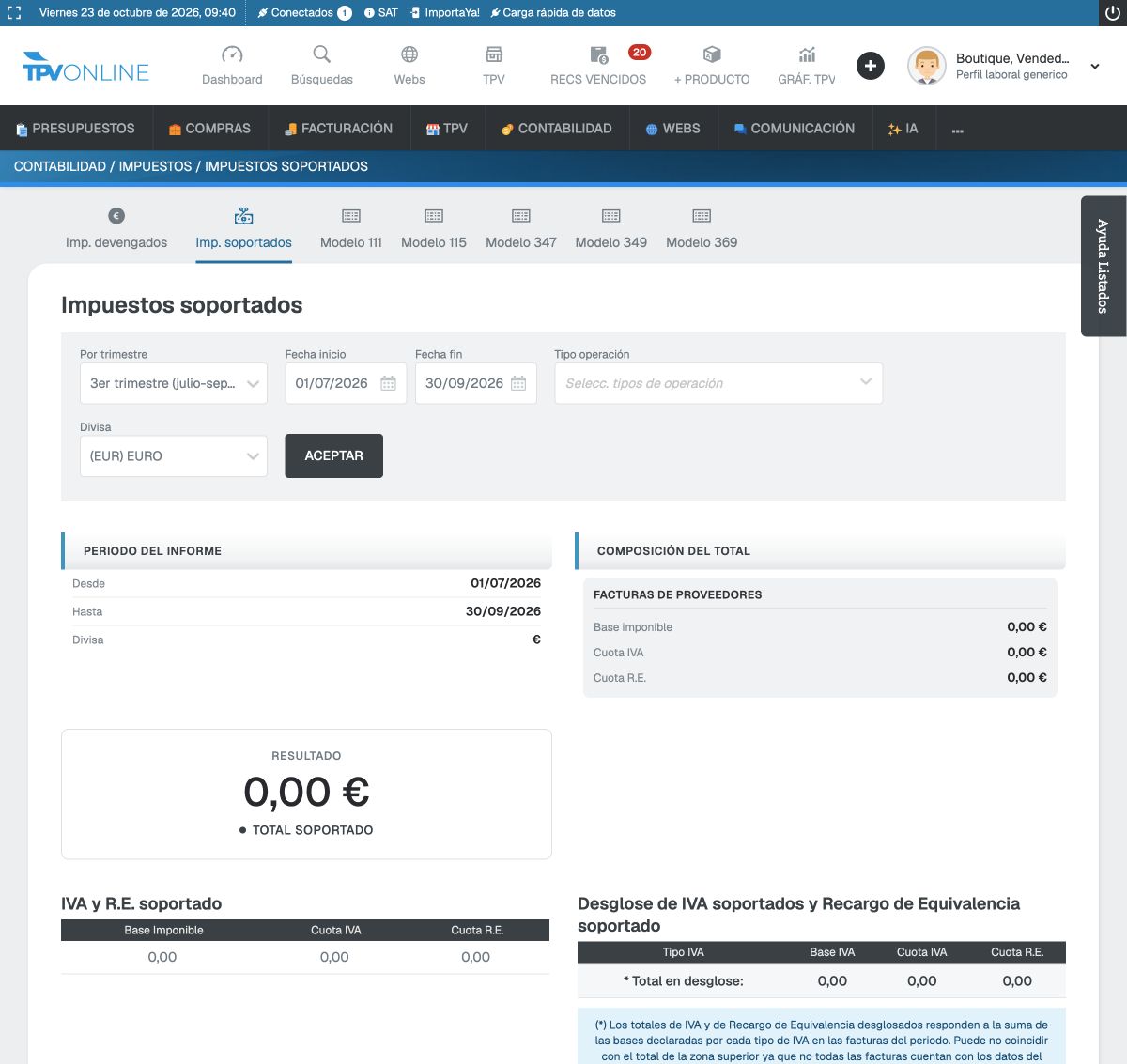Open Búsquedas magnifier icon
This screenshot has width=1127, height=1064.
click(321, 54)
